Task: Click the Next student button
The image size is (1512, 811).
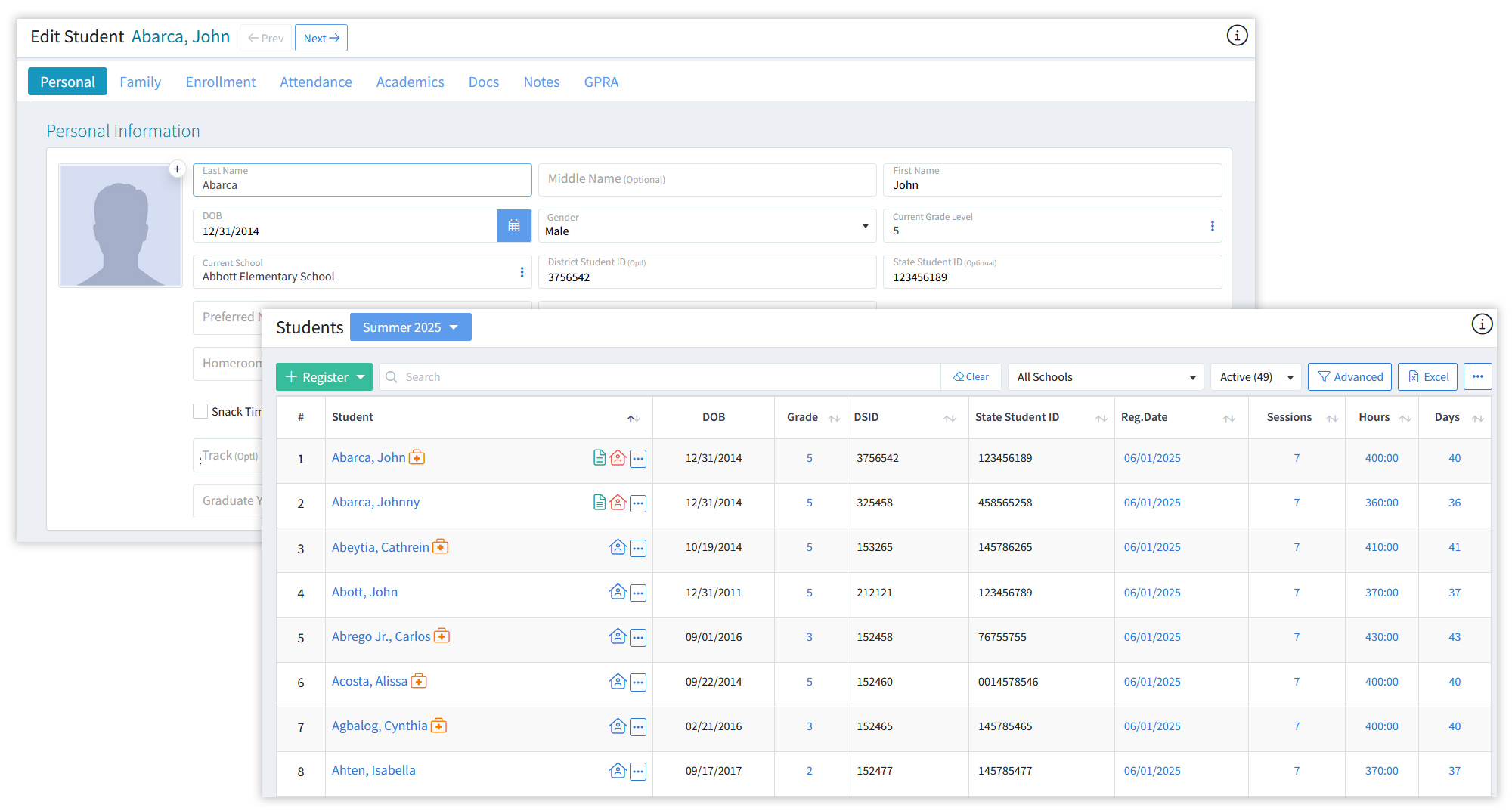Action: click(x=321, y=38)
